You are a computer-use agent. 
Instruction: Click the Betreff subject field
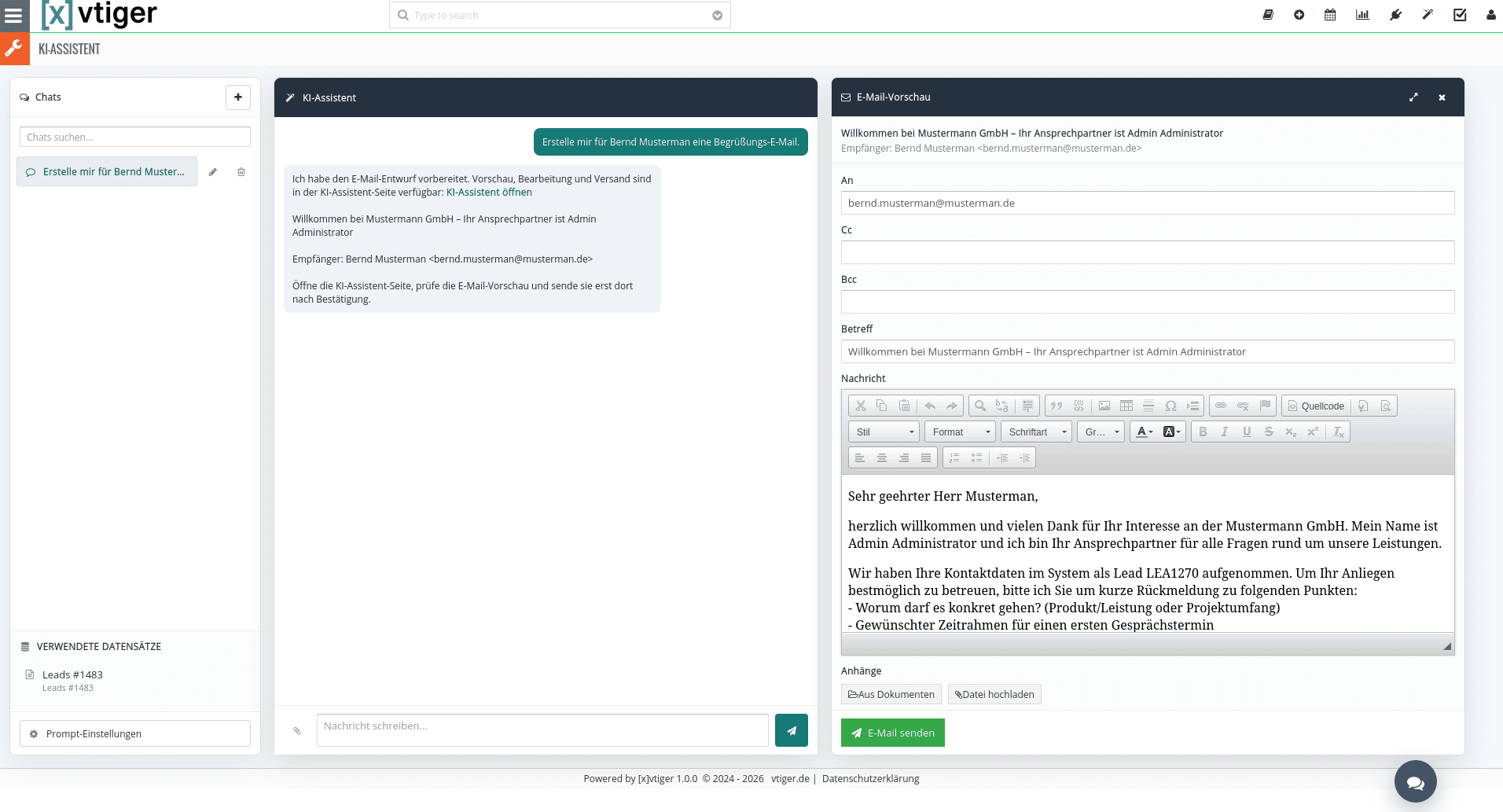(x=1148, y=352)
